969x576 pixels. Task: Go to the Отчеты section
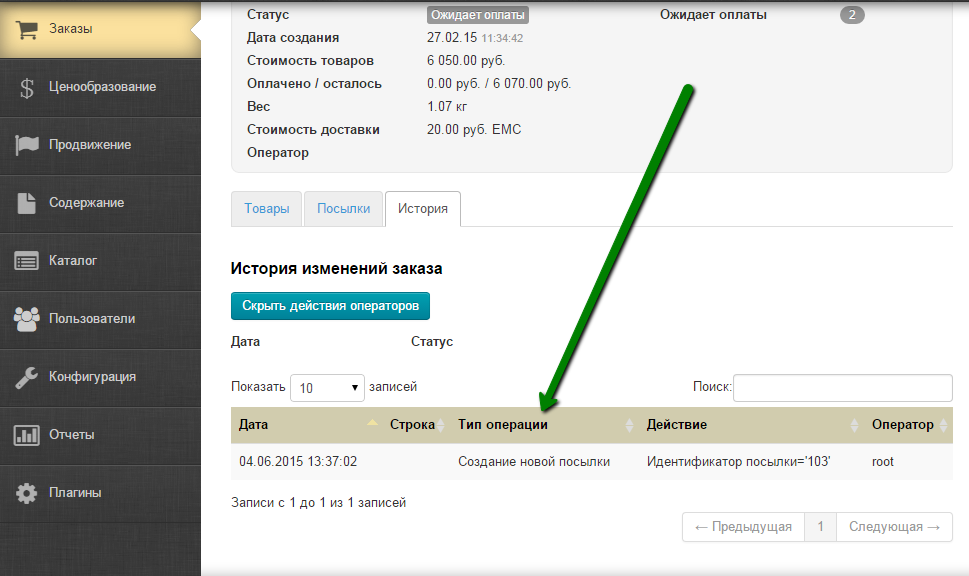point(100,435)
